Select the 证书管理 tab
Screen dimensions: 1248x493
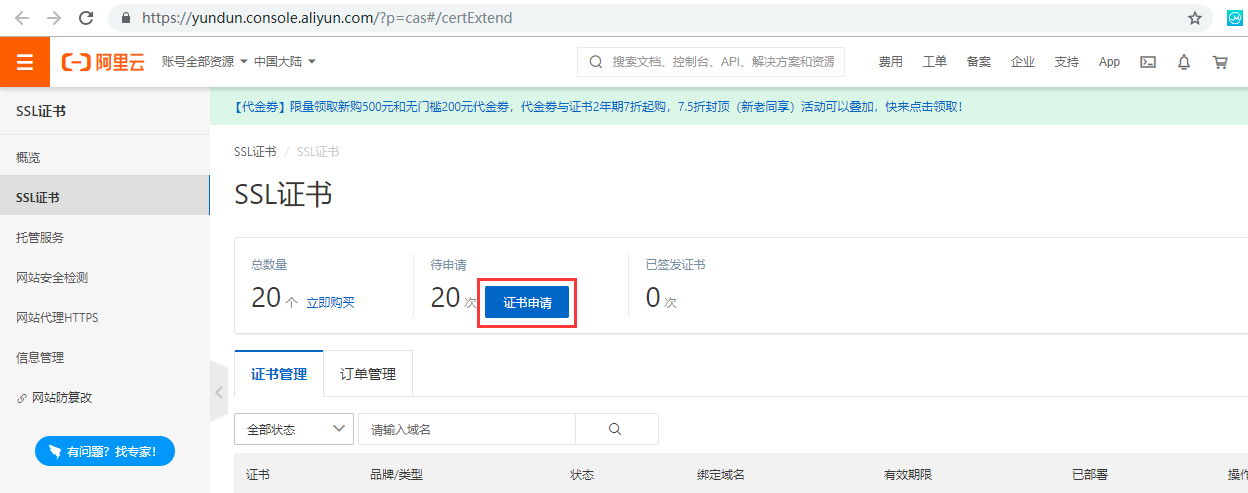[279, 375]
